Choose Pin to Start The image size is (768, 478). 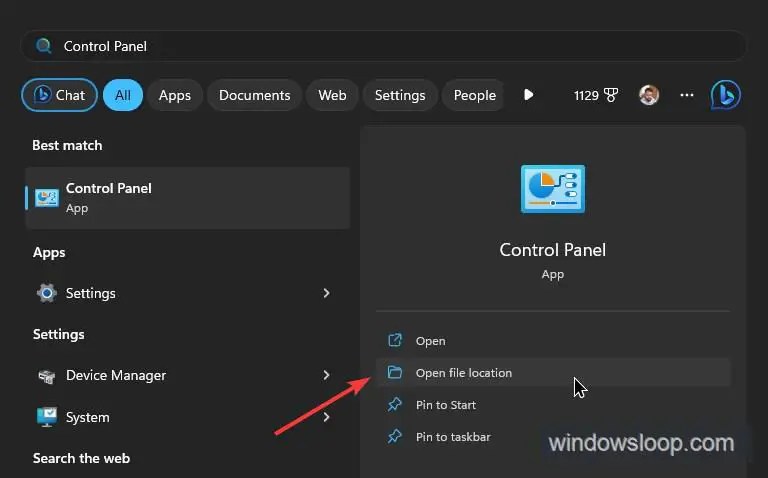pyautogui.click(x=553, y=405)
